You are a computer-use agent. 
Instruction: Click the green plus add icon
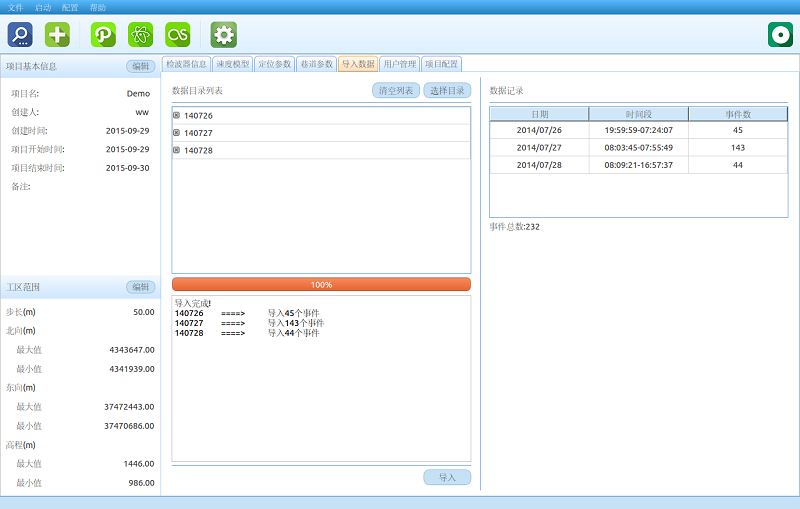tap(58, 35)
